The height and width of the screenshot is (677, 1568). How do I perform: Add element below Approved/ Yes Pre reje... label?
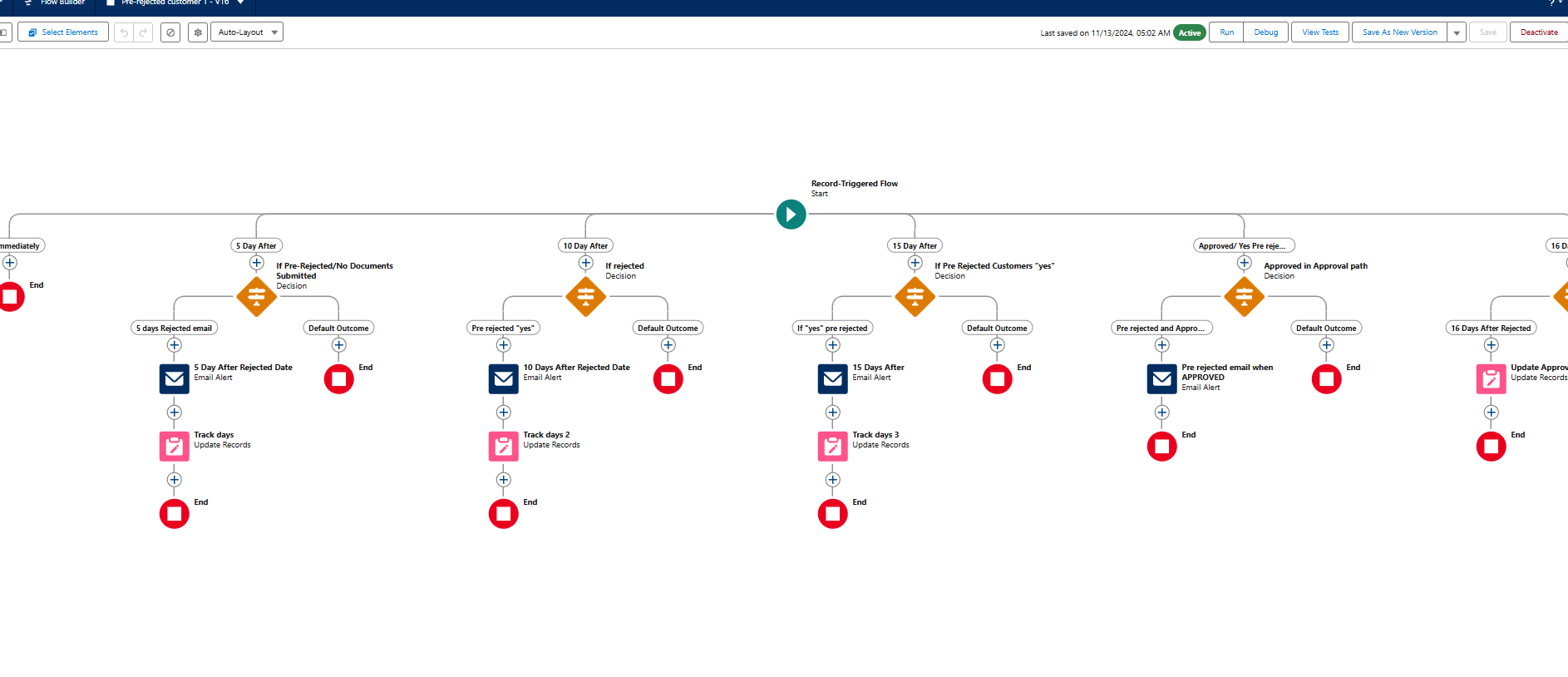1245,263
